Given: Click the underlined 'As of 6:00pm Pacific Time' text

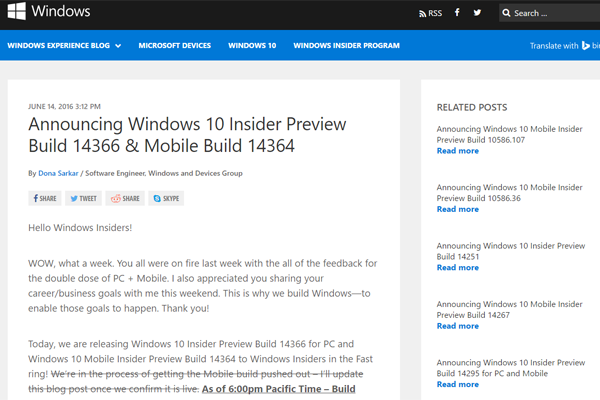Looking at the screenshot, I should click(x=279, y=389).
